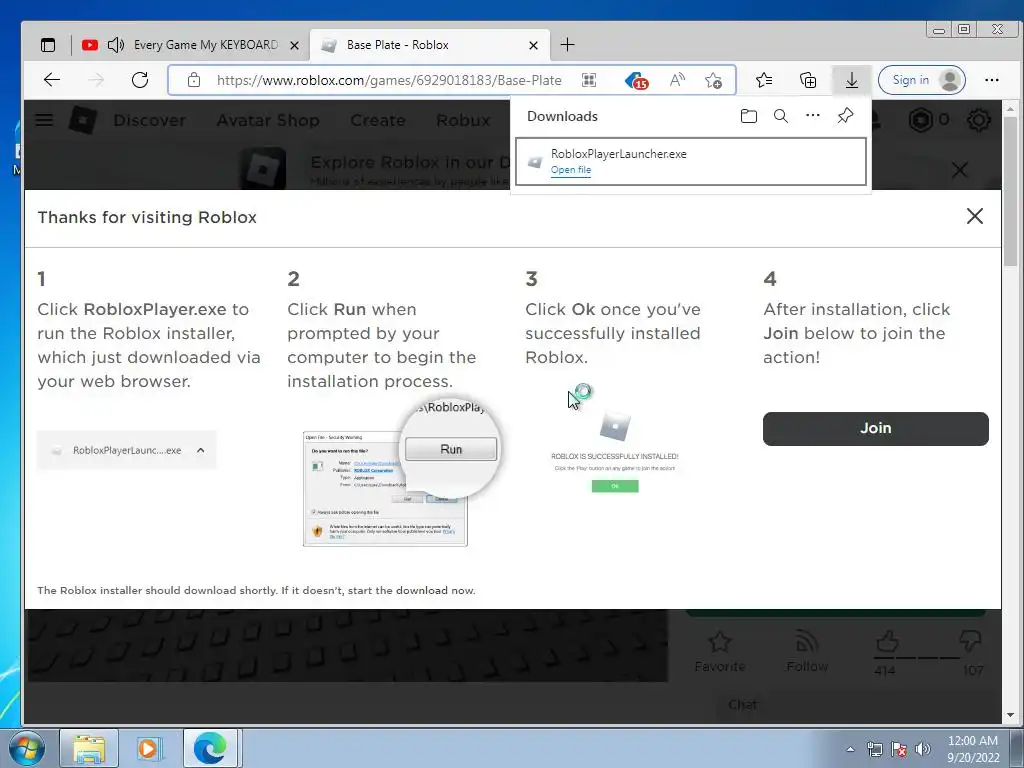Image resolution: width=1024 pixels, height=768 pixels.
Task: Open the volume tray icon
Action: (922, 749)
